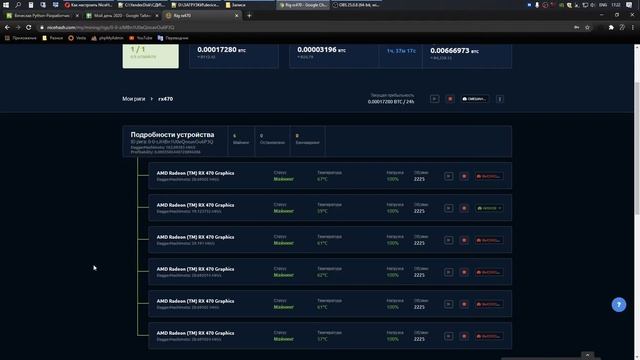Screen dimensions: 640x360
Task: Open the Chrome extensions puzzle icon
Action: coord(611,27)
